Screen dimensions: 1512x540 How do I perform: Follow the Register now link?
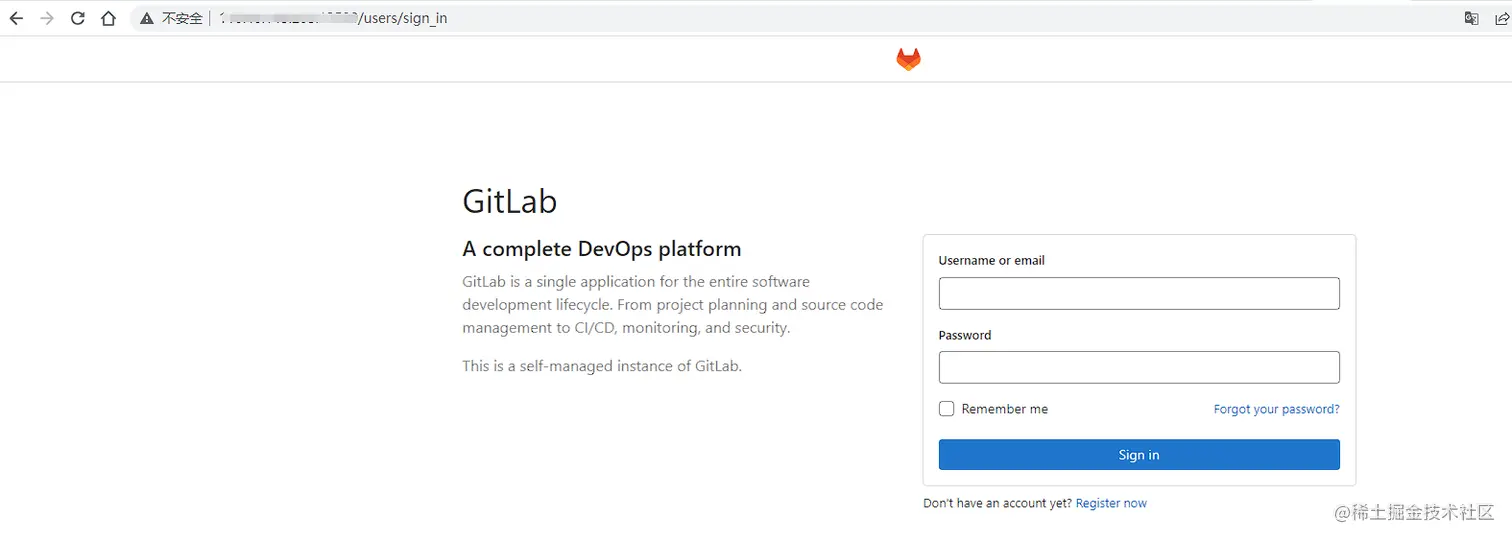[1111, 503]
